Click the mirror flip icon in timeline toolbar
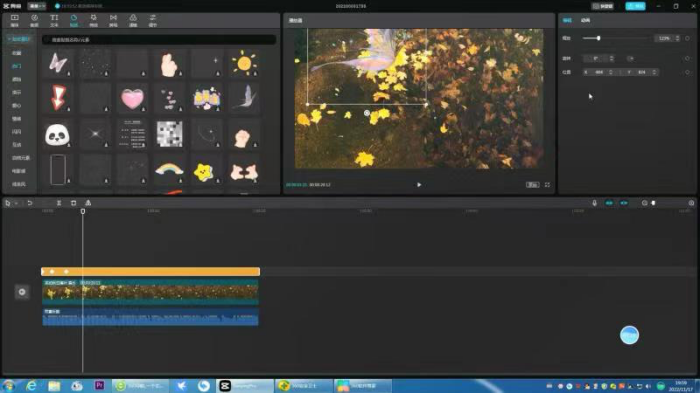This screenshot has width=700, height=393. 88,203
